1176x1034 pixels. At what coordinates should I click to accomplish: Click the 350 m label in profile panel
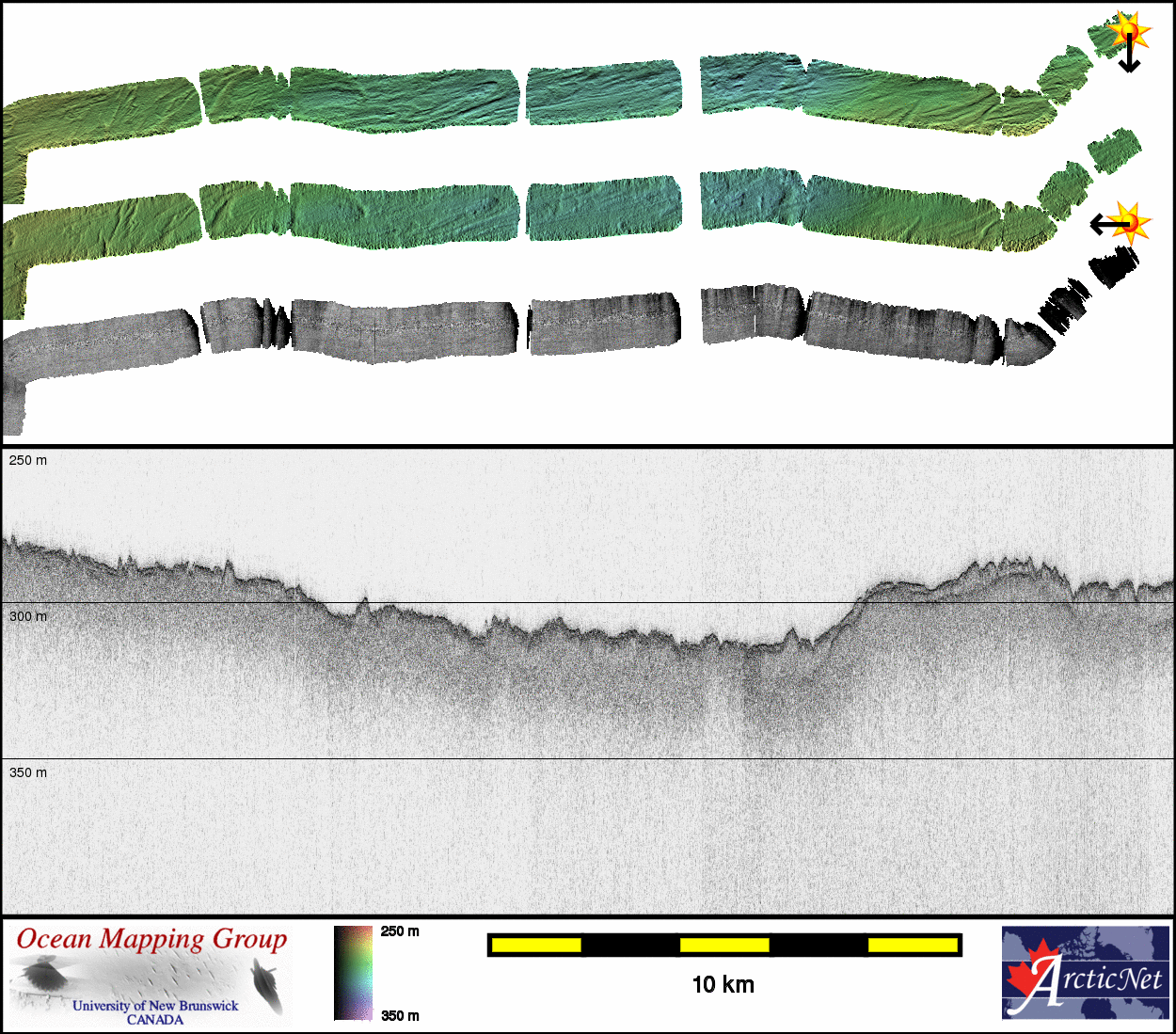click(27, 772)
